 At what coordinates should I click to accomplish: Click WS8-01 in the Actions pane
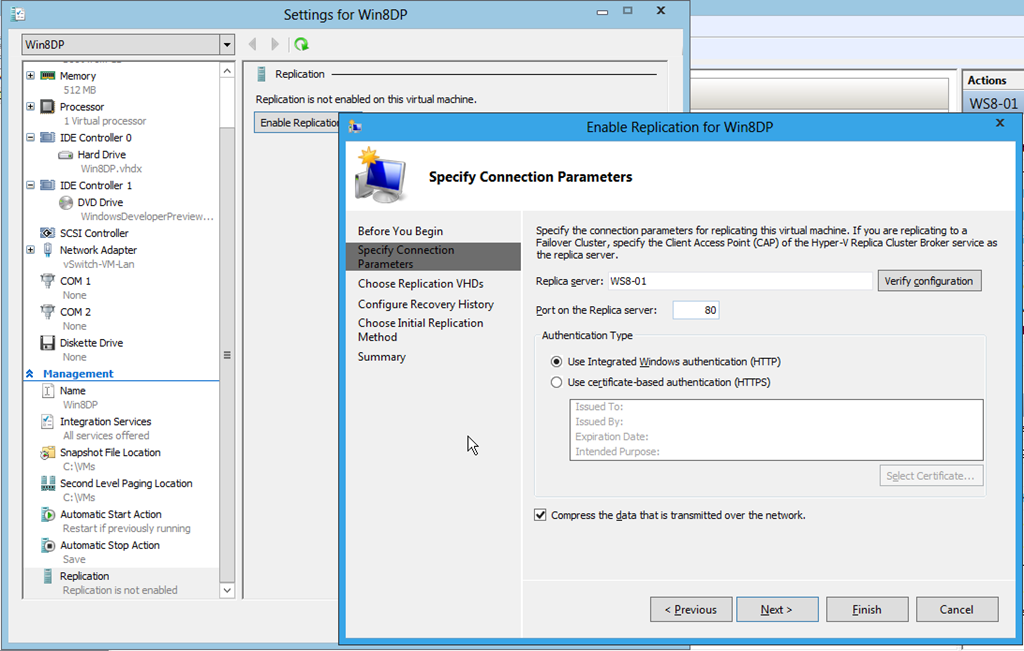(993, 104)
